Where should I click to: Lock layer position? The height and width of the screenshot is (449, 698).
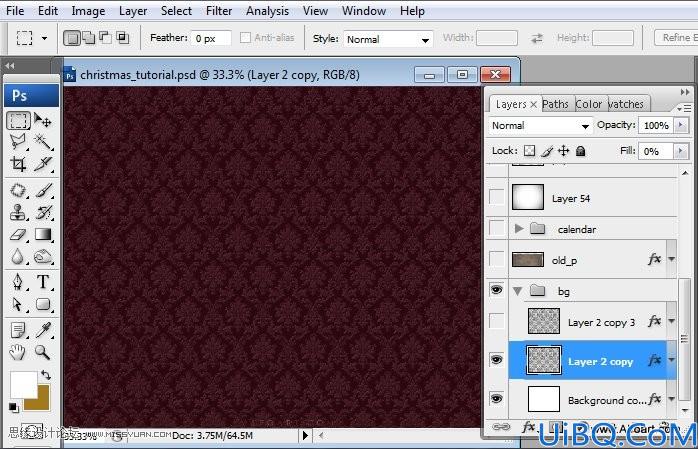tap(564, 151)
